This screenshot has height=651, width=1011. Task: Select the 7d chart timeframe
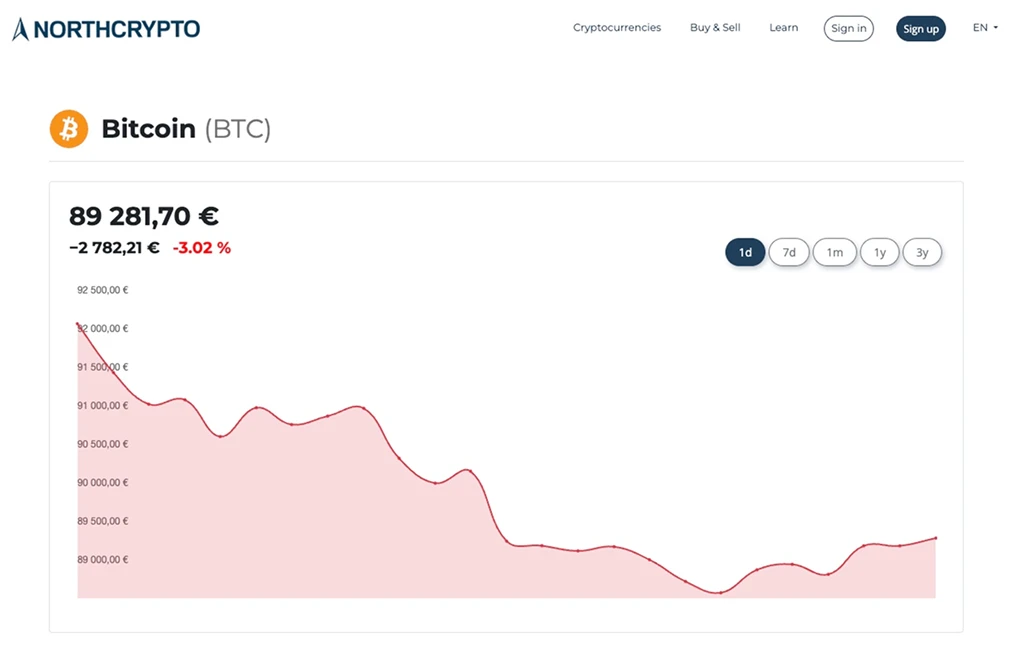pos(789,252)
